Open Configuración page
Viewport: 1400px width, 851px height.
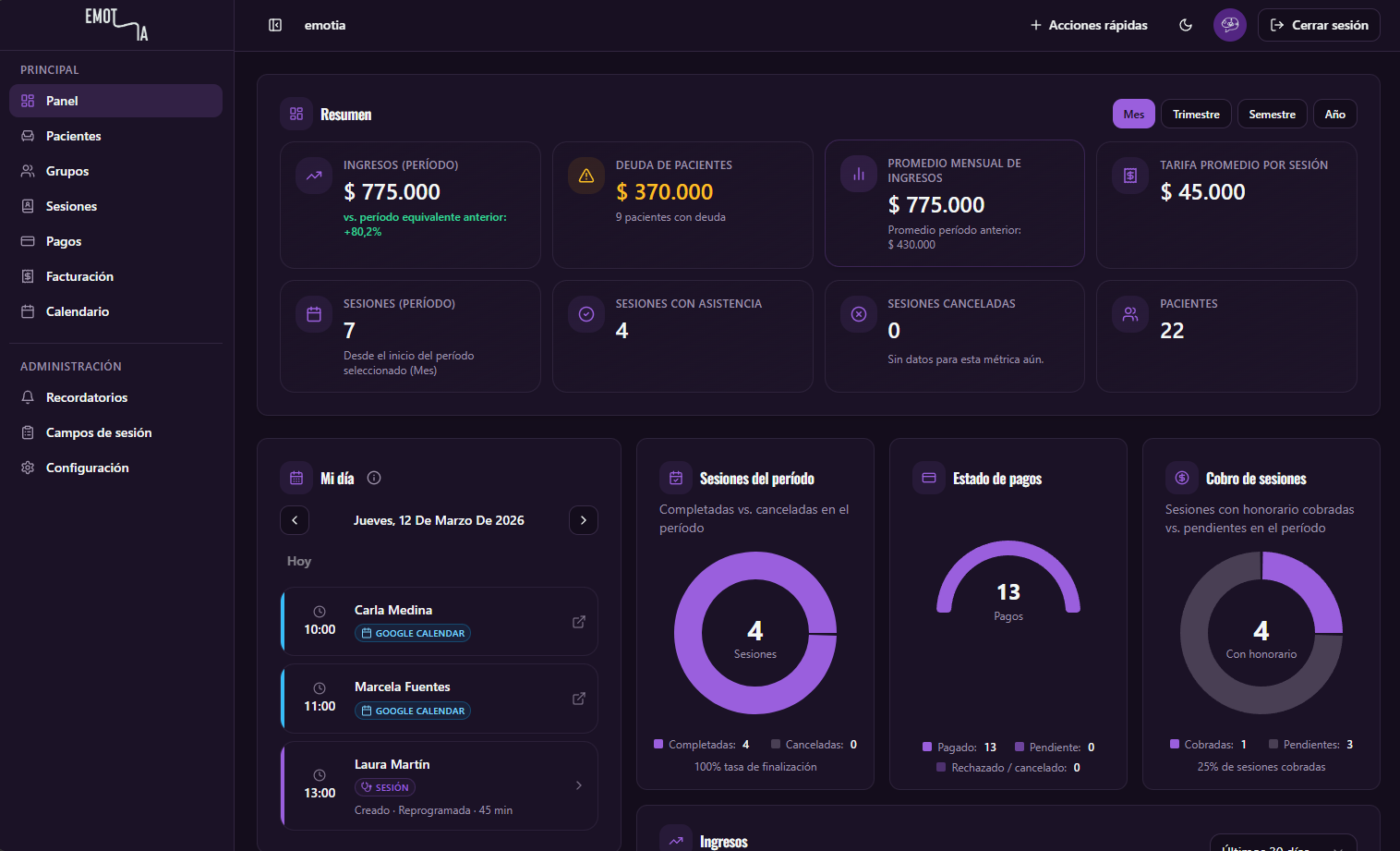pos(115,468)
